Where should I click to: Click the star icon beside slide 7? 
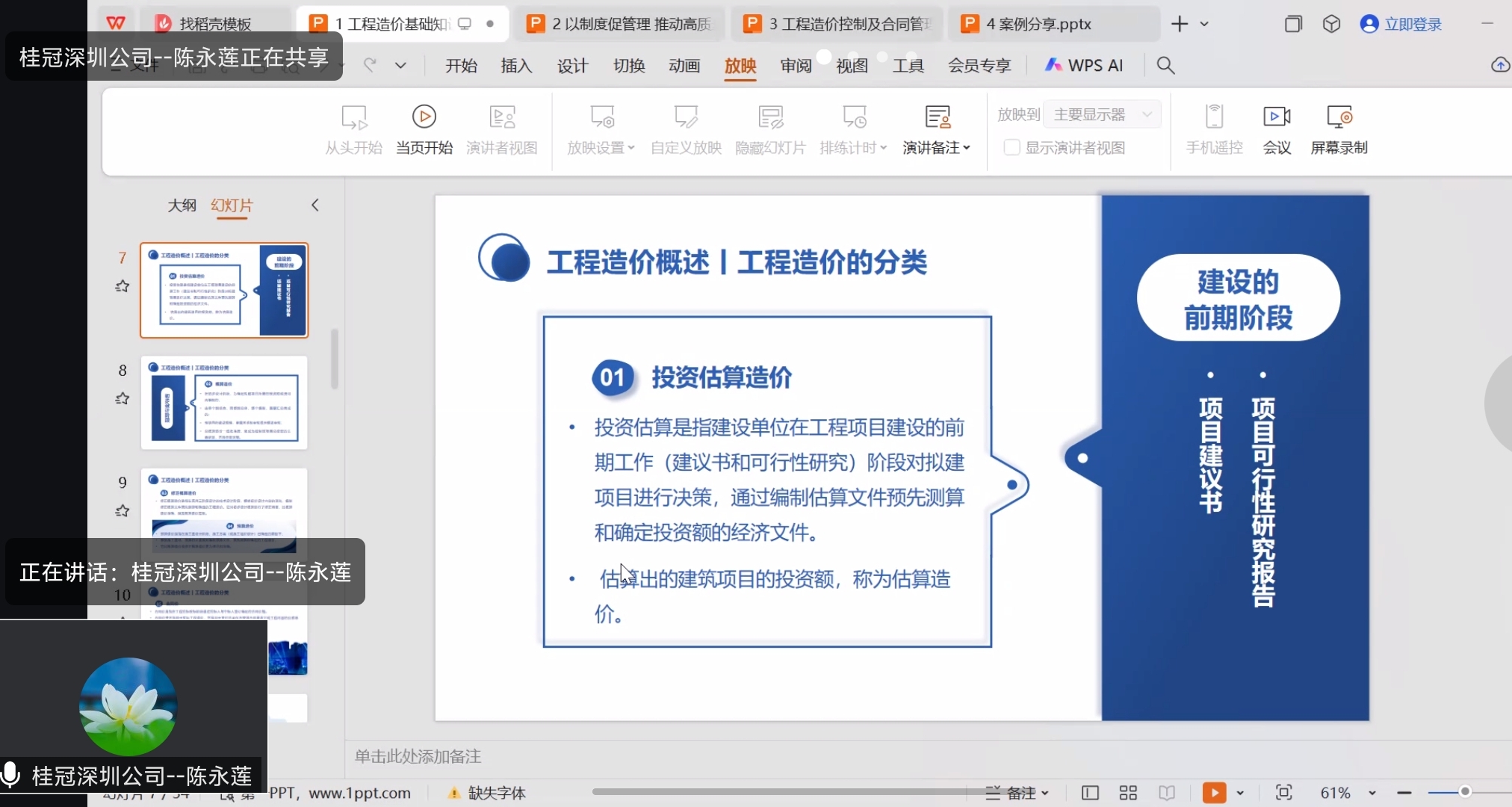pos(123,286)
